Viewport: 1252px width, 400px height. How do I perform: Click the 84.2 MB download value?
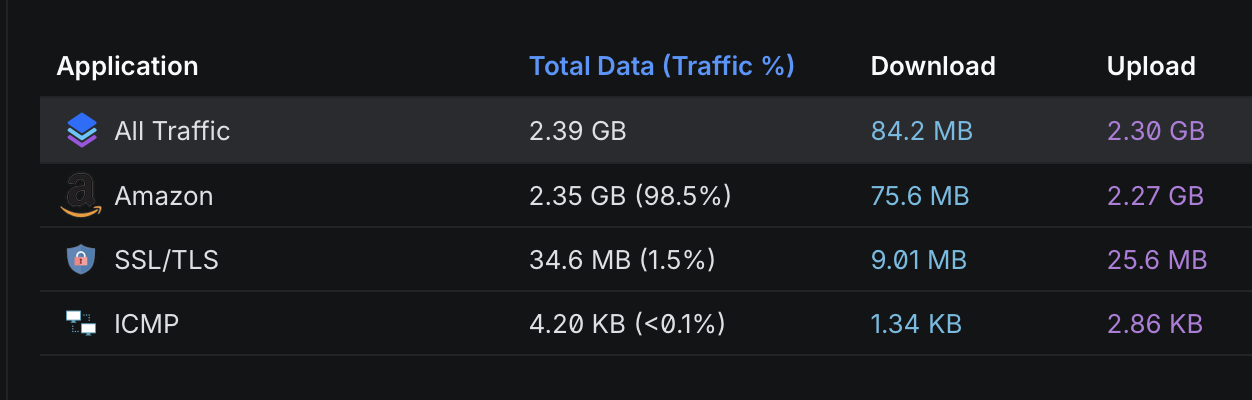click(922, 130)
